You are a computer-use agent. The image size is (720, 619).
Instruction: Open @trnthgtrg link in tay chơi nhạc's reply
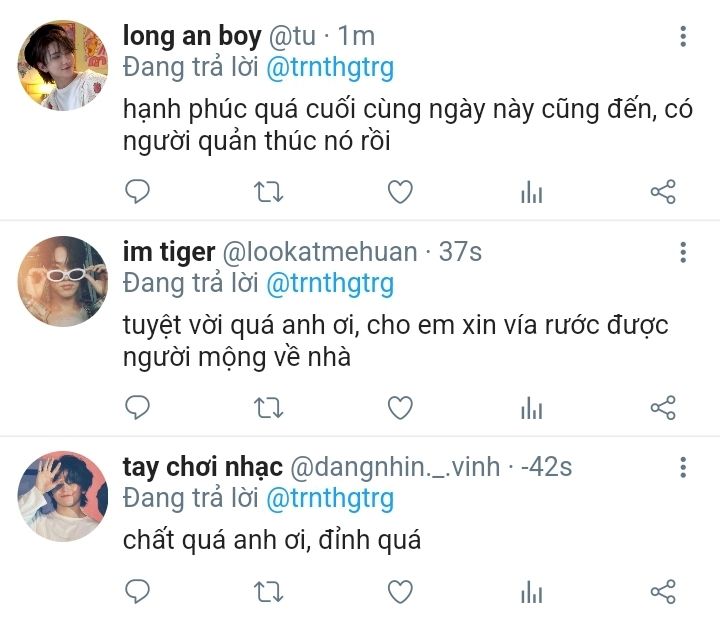329,498
